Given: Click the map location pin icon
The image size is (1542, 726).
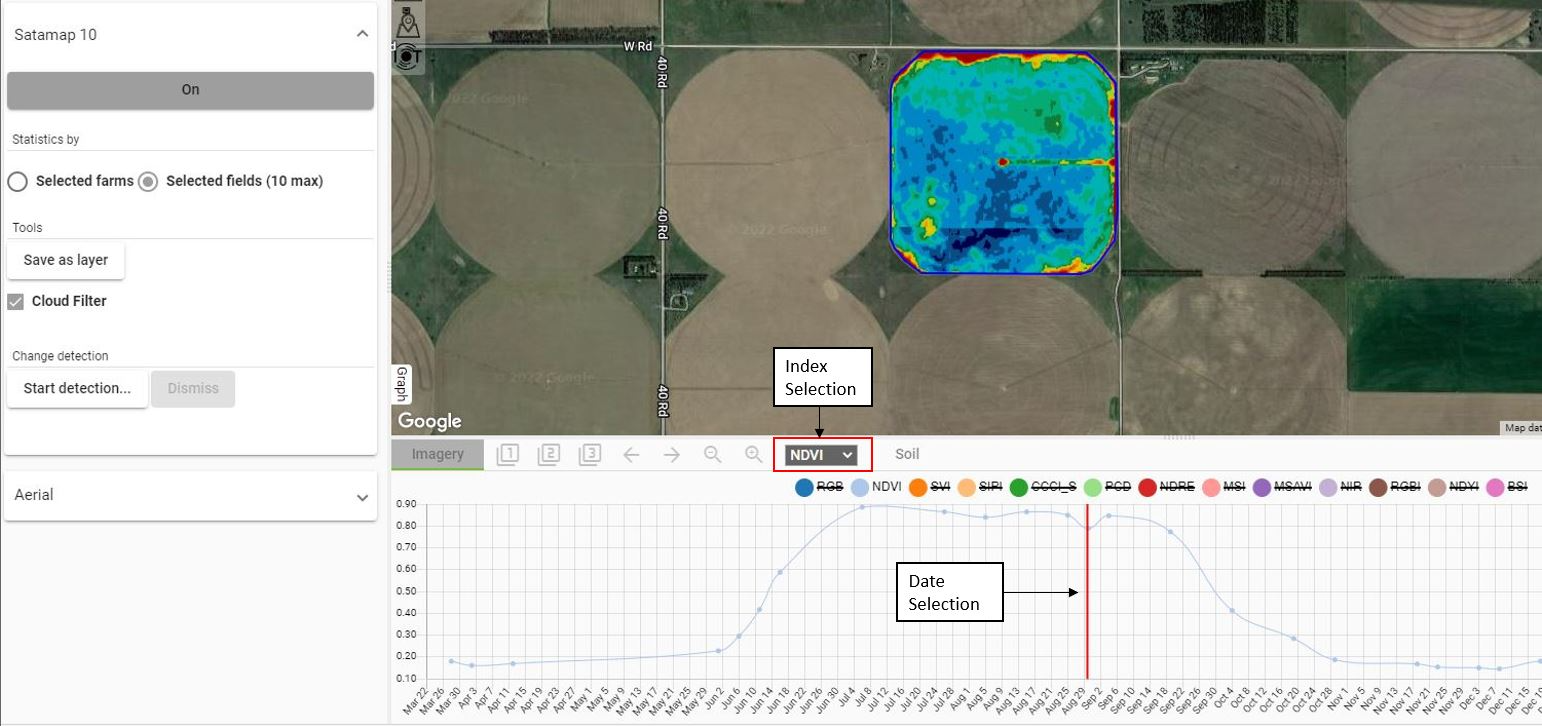Looking at the screenshot, I should (x=406, y=22).
